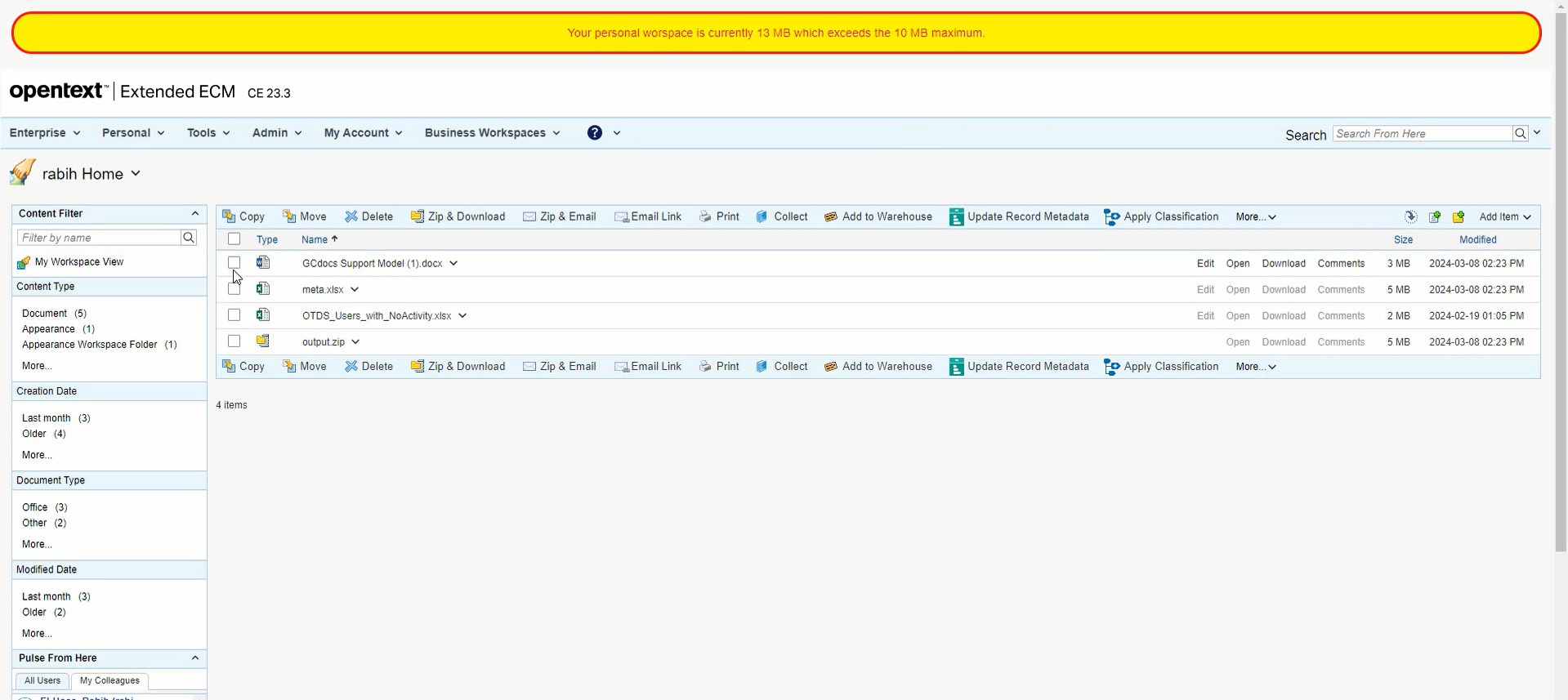
Task: Click the Search From Here field
Action: click(x=1422, y=134)
